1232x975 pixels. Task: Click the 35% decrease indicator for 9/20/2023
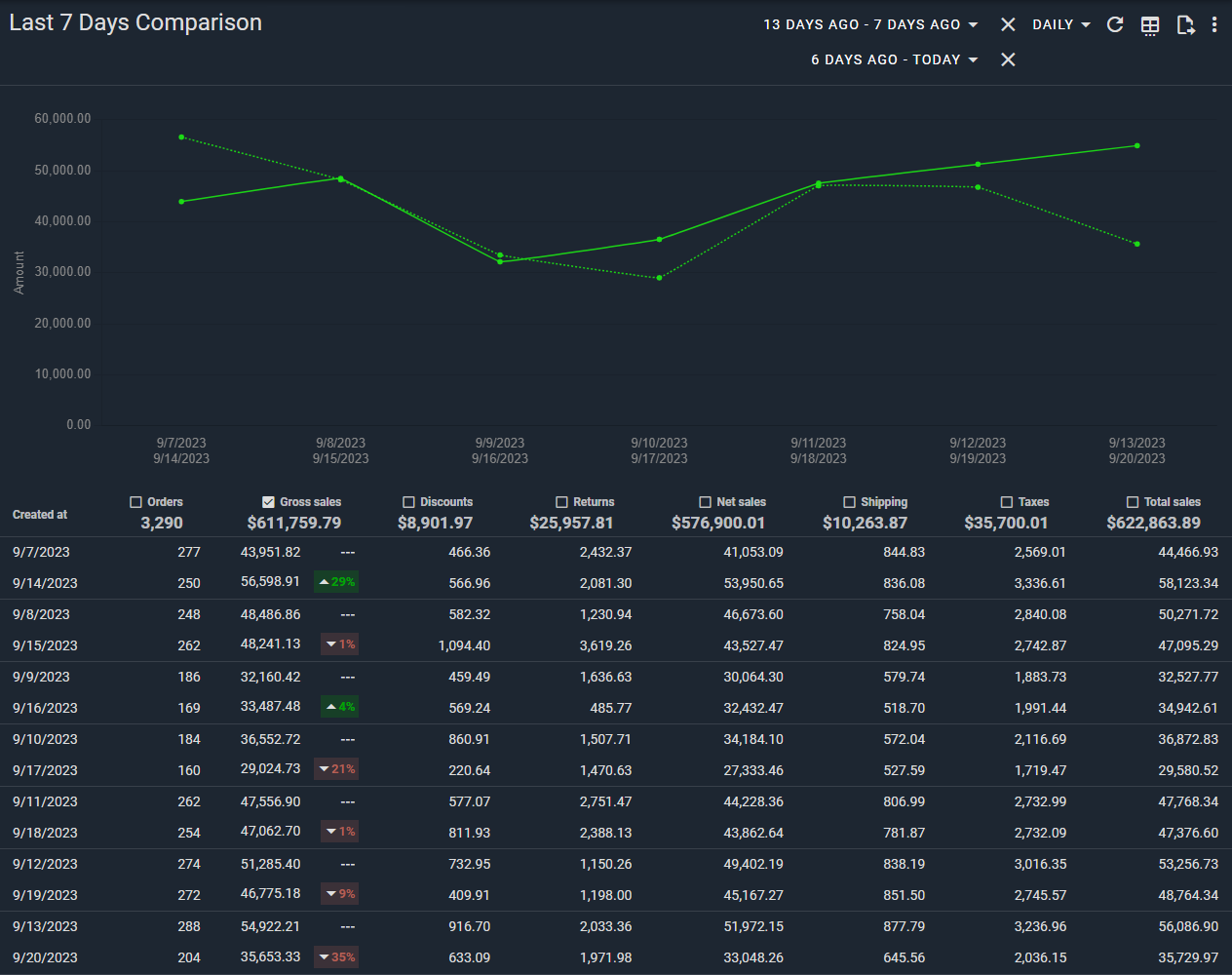(336, 956)
